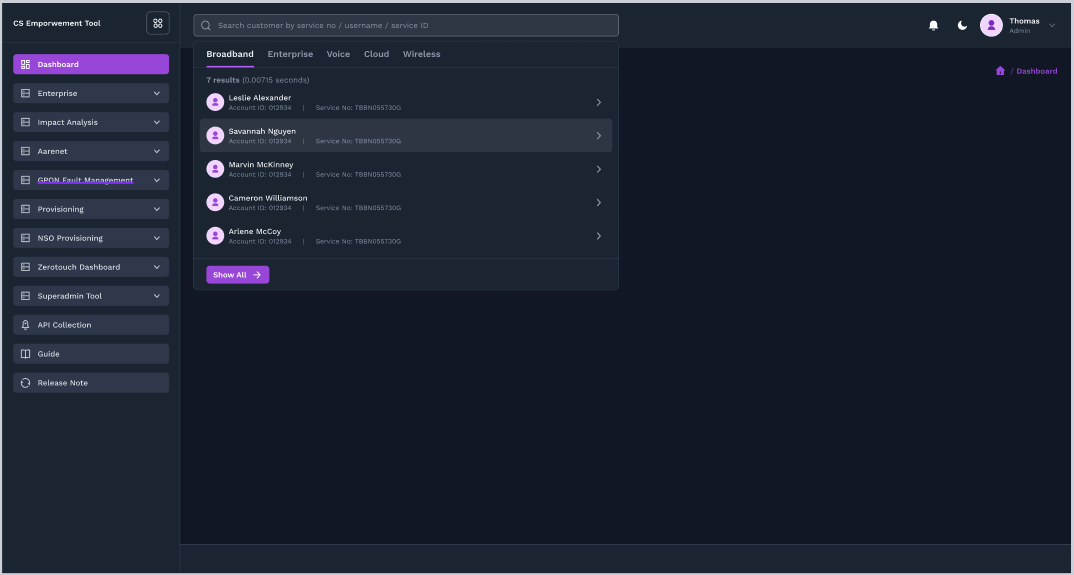Image resolution: width=1074 pixels, height=575 pixels.
Task: Open Release Note in sidebar
Action: pos(91,383)
